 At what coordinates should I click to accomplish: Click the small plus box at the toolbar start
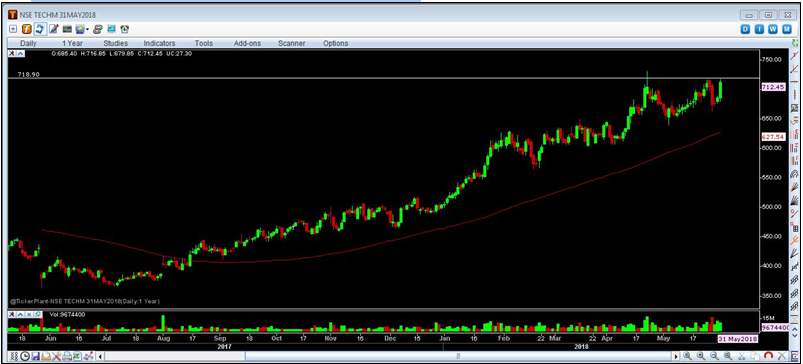click(13, 29)
